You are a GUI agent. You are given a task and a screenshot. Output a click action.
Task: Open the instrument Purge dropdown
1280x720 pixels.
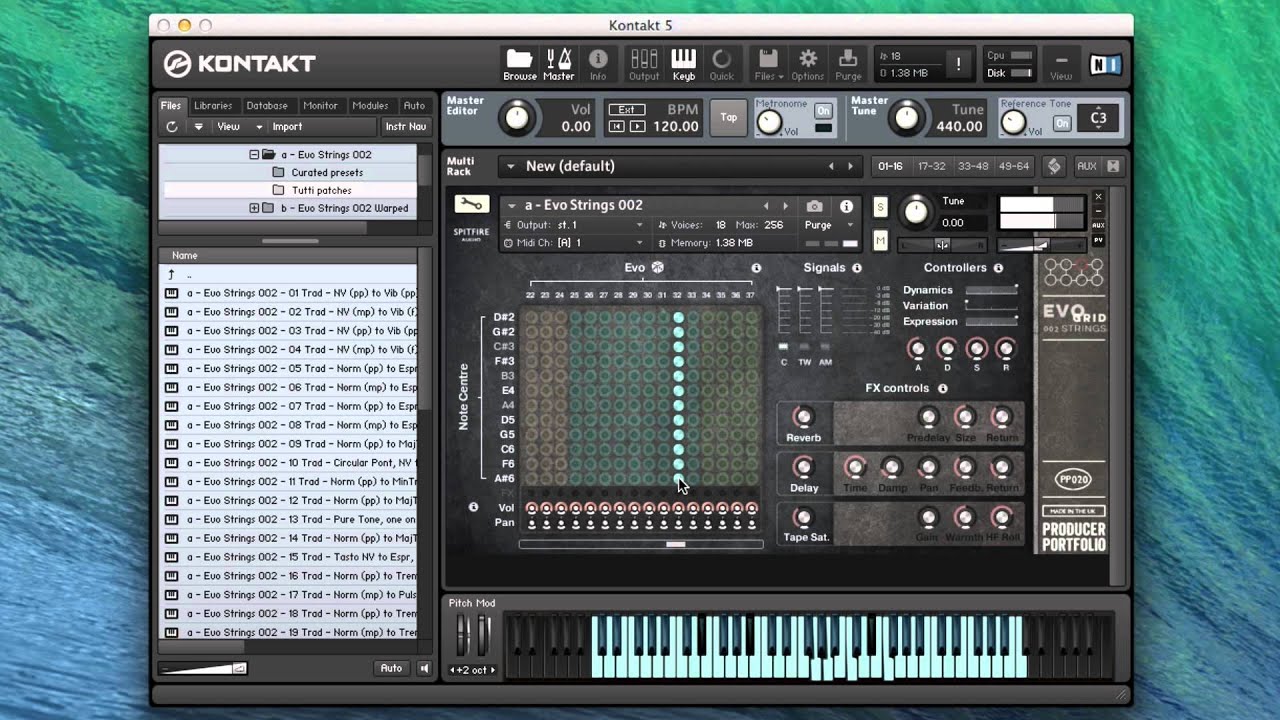831,225
